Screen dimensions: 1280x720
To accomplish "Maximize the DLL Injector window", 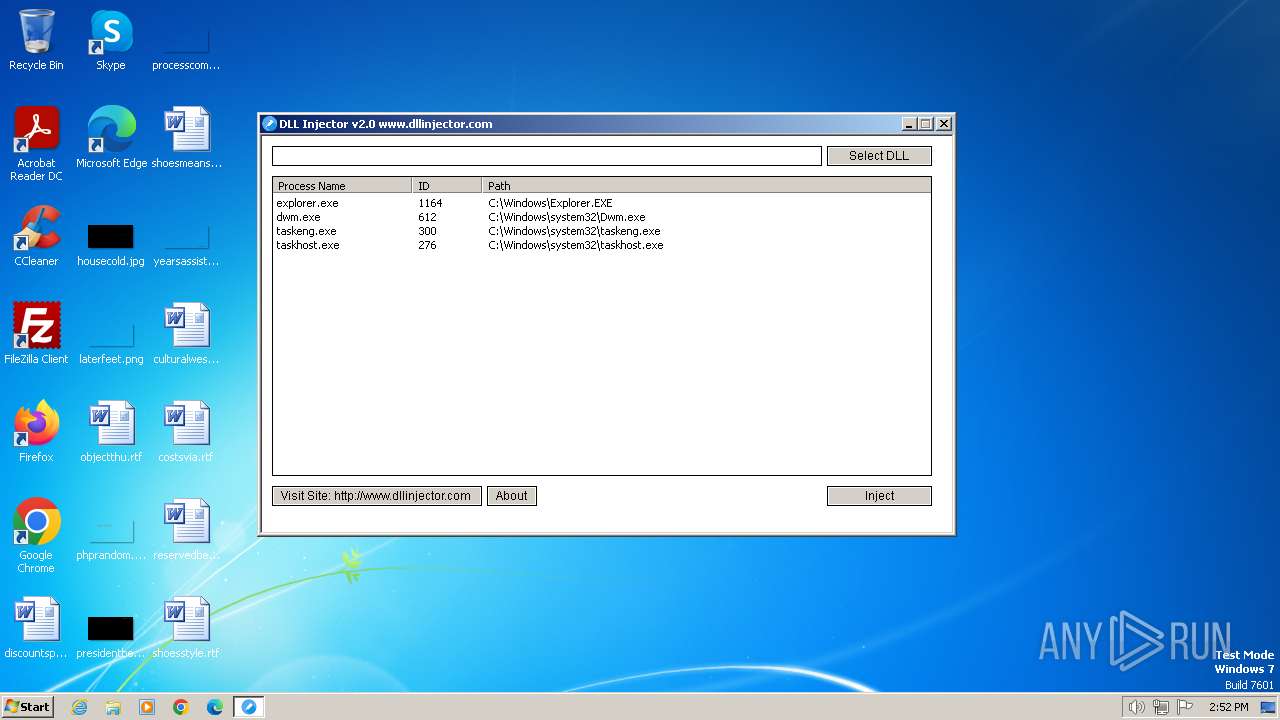I will click(926, 124).
